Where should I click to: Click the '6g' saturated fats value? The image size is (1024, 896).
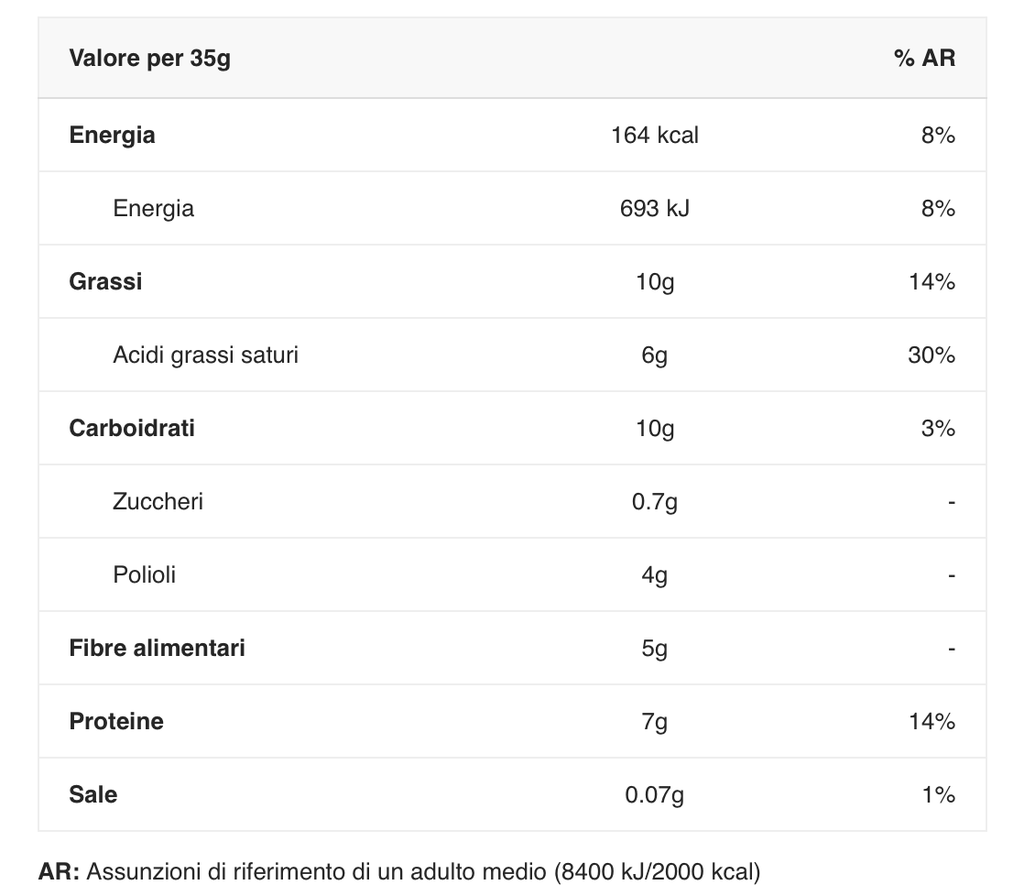click(x=655, y=355)
